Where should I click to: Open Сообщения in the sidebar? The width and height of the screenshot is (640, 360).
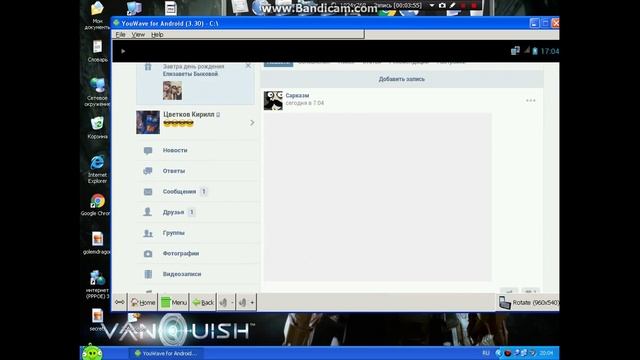tap(198, 191)
